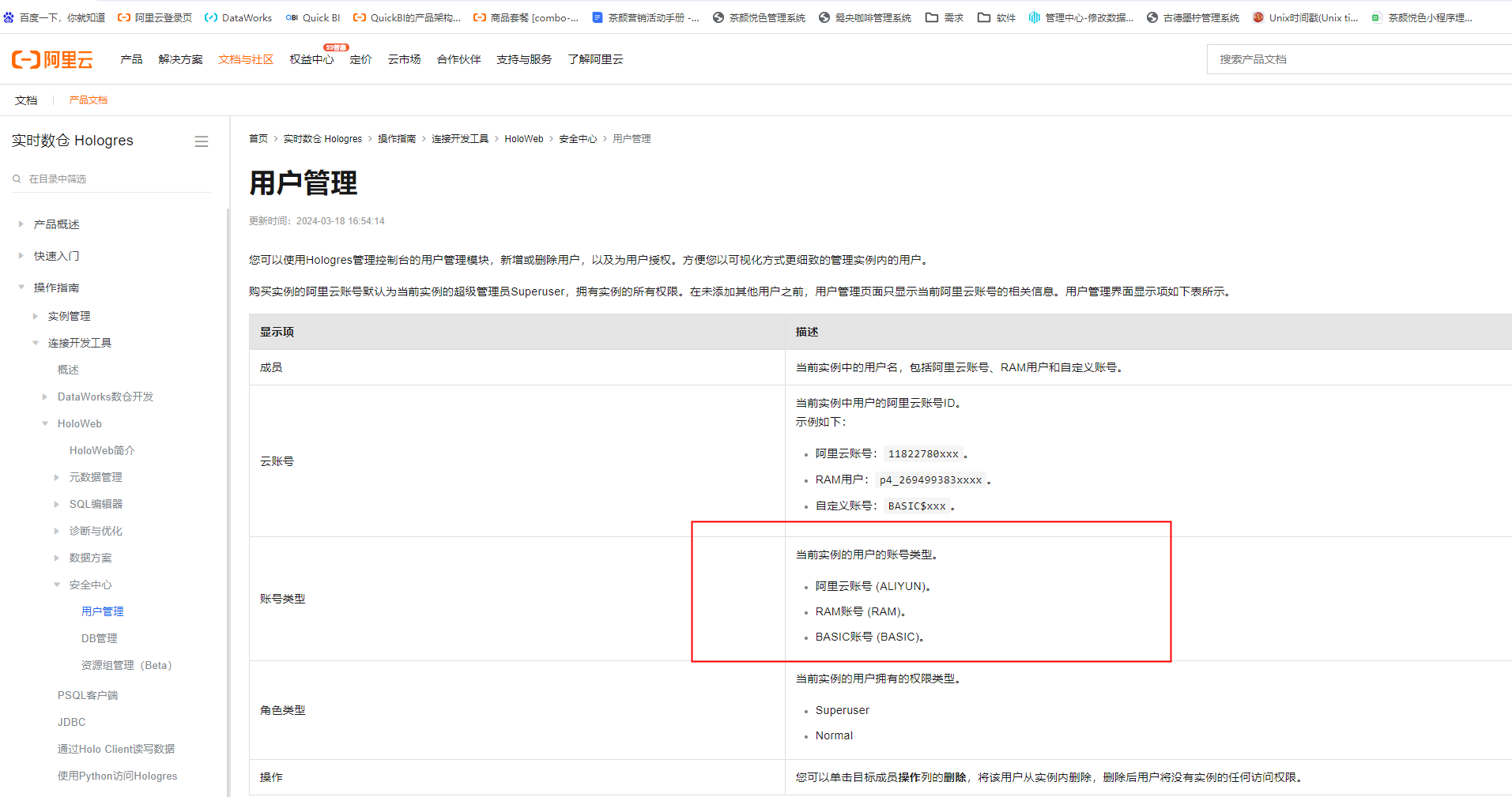
Task: Open HoloWeb简介 in sidebar
Action: click(102, 450)
